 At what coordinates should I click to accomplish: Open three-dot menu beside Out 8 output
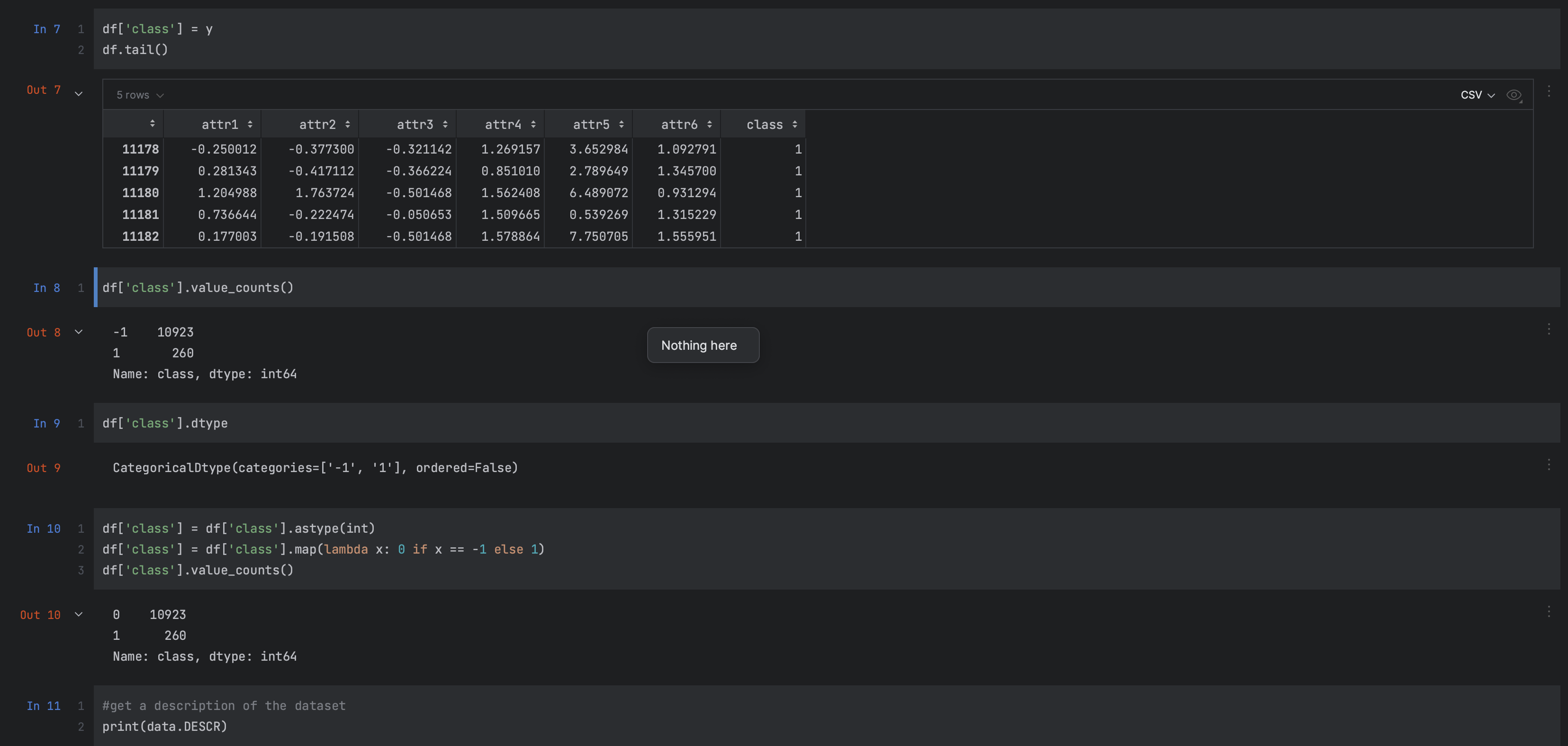1549,329
